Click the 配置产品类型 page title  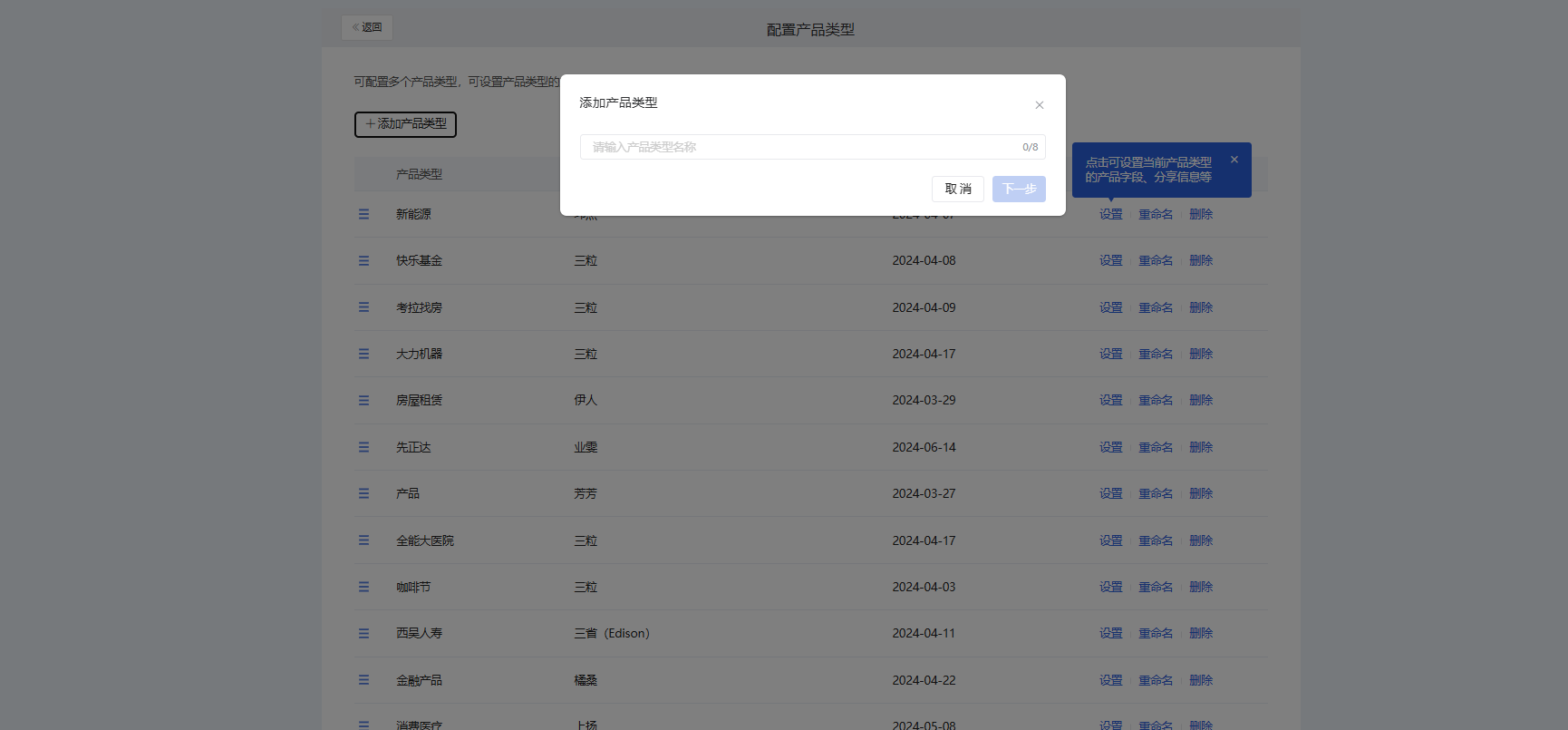(810, 30)
